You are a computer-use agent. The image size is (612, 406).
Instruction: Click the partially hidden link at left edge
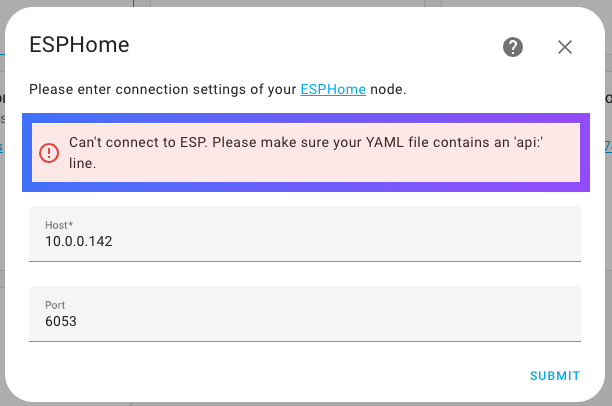pos(2,147)
